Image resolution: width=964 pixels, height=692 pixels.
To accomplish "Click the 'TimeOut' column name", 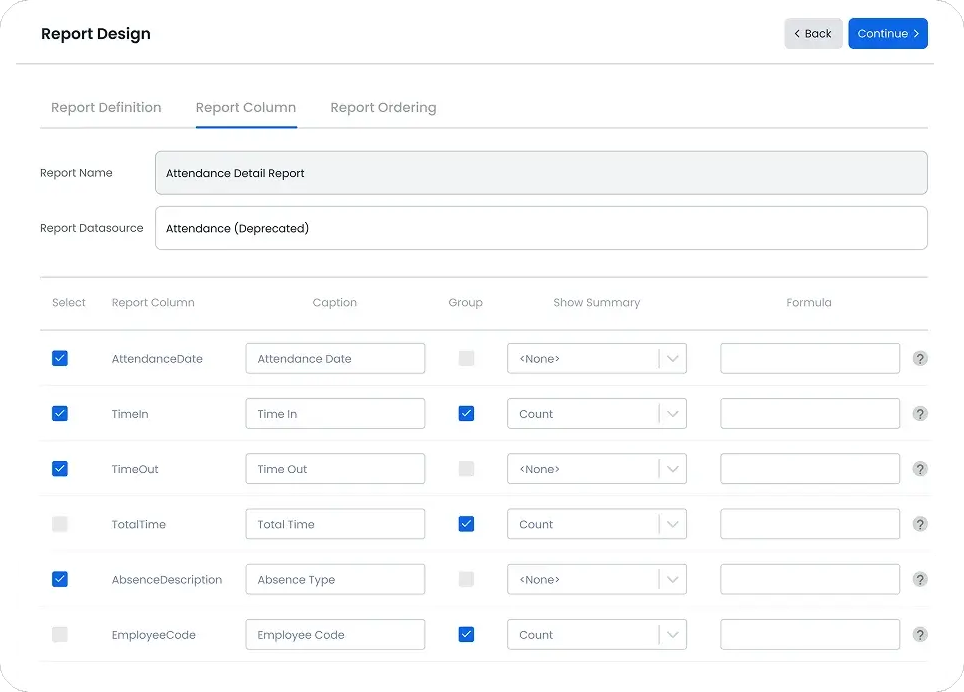I will pos(135,470).
